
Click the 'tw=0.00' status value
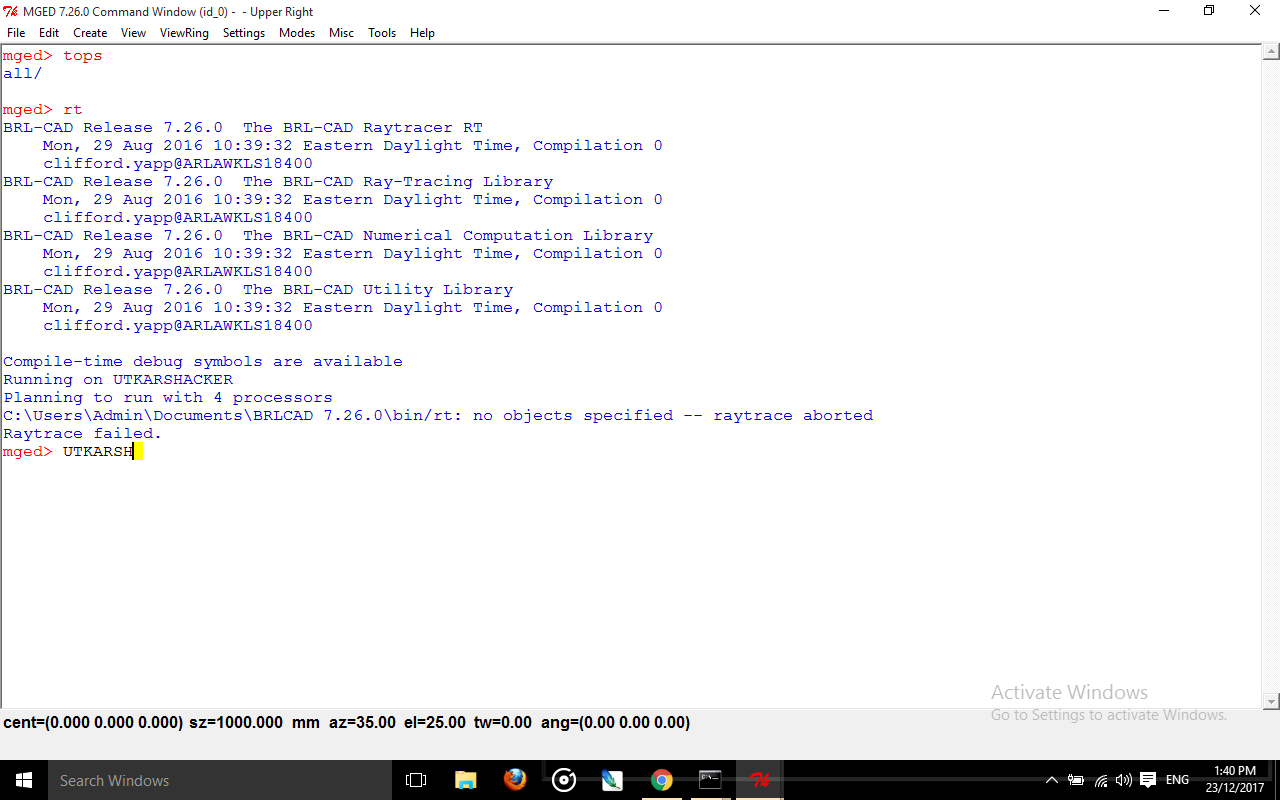pyautogui.click(x=503, y=722)
